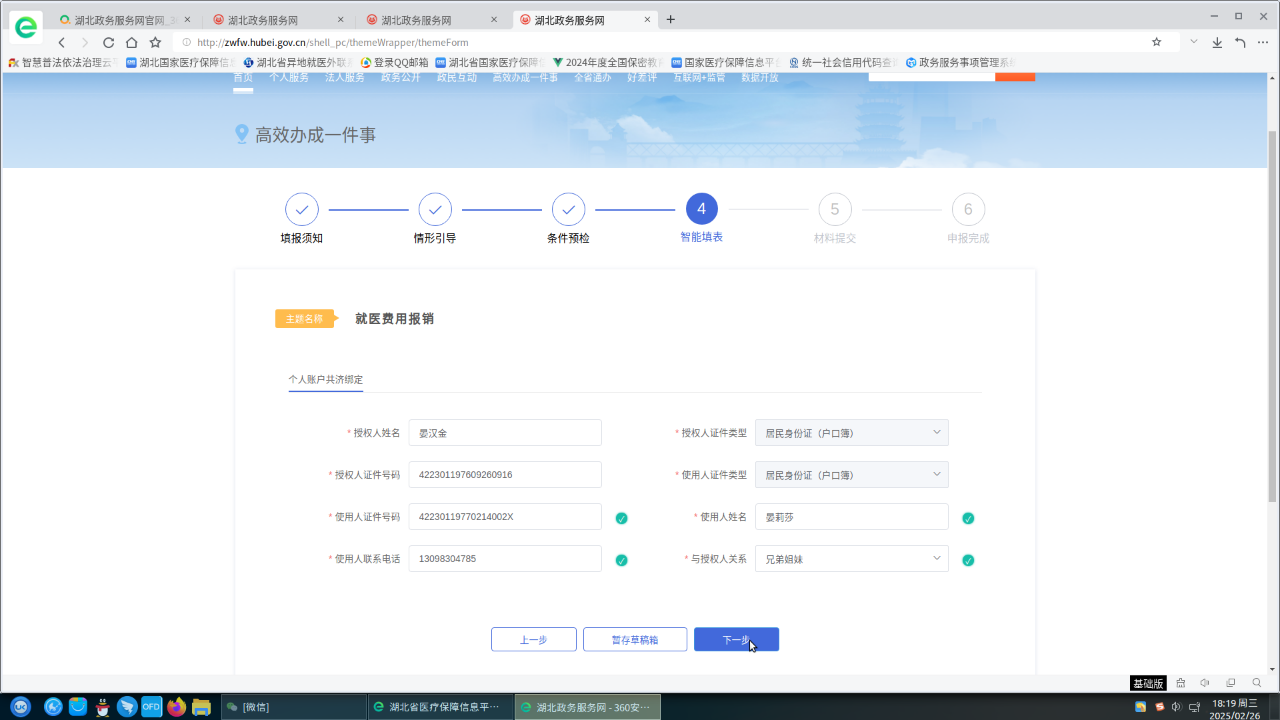1280x720 pixels.
Task: Click the QQ penguin taskbar icon
Action: [x=102, y=707]
